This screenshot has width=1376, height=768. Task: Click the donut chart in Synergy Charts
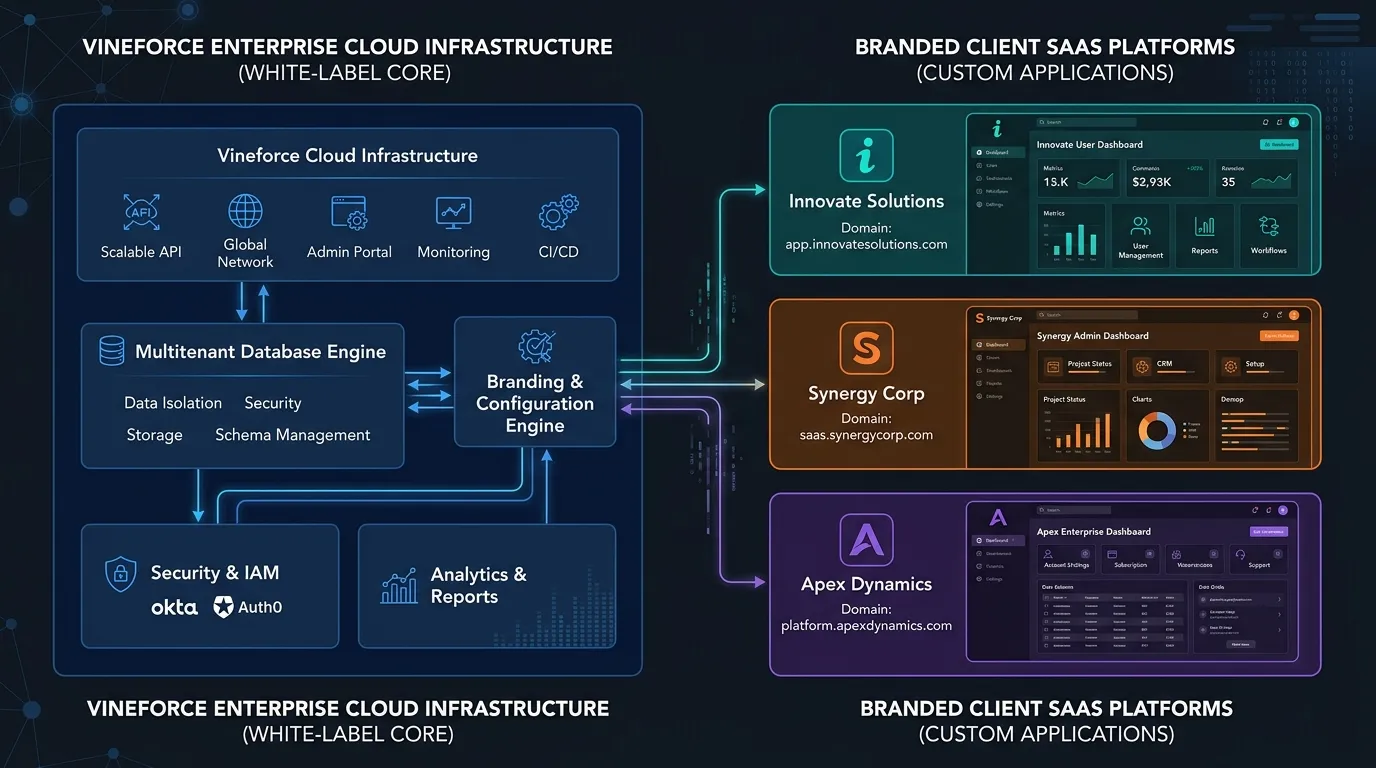click(x=1158, y=430)
